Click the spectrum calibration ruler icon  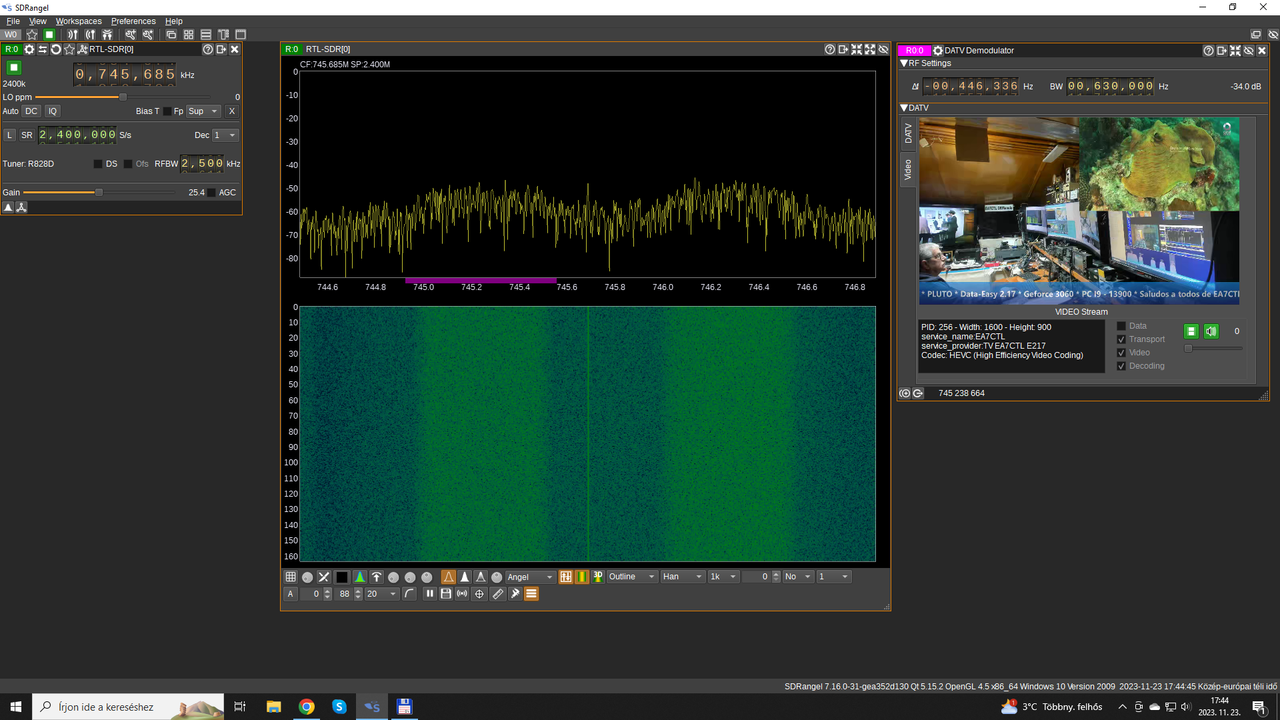498,594
